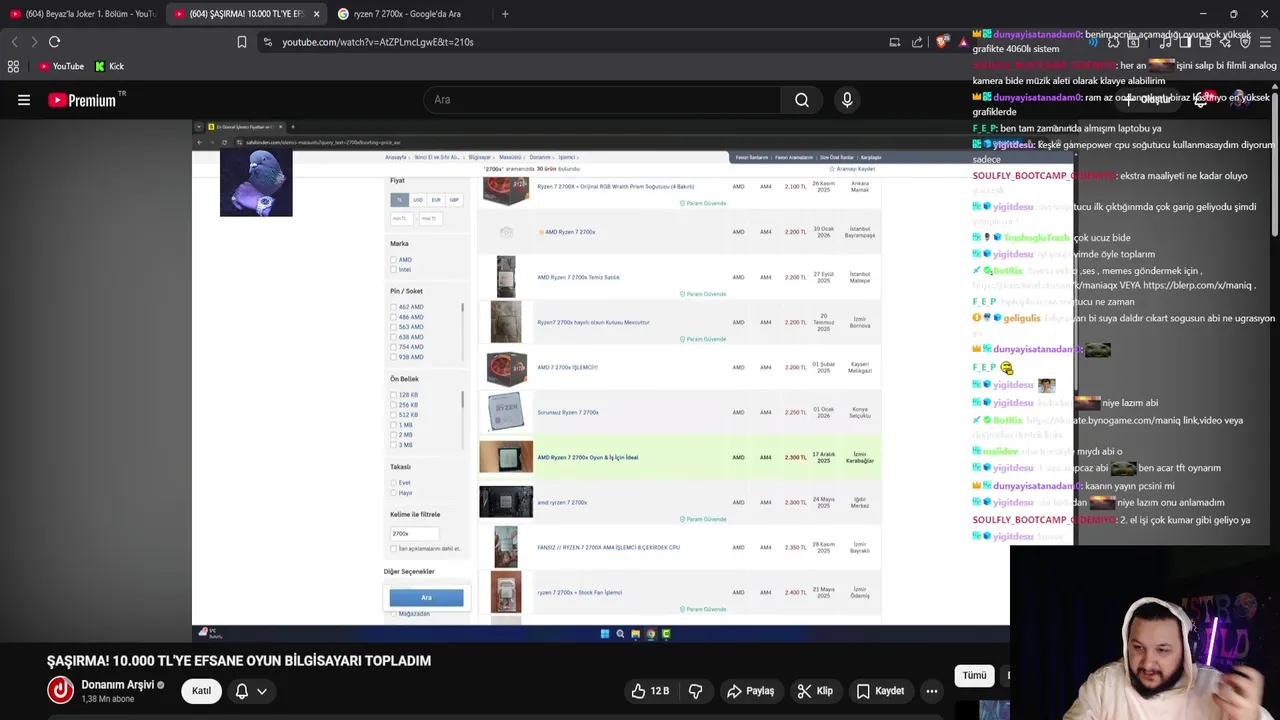Select the Evet option under Takaslı
The height and width of the screenshot is (720, 1280).
pos(393,483)
